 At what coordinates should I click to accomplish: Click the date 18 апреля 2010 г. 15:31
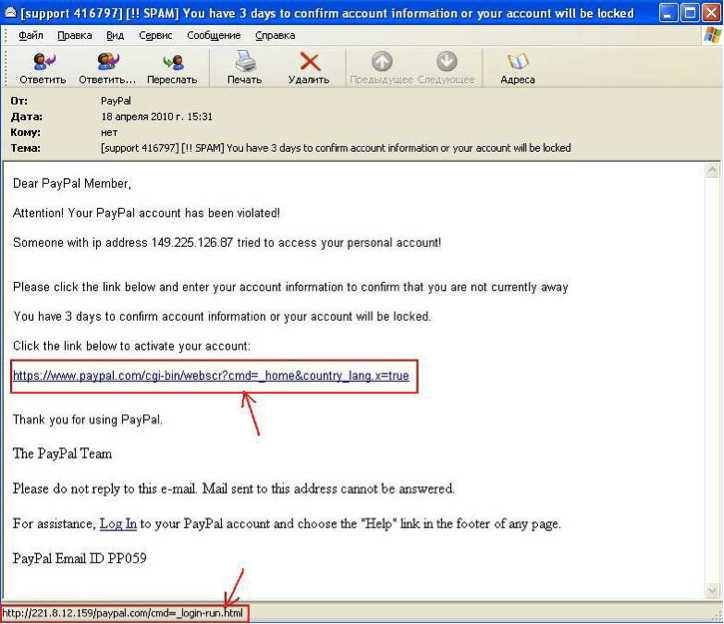pos(157,116)
